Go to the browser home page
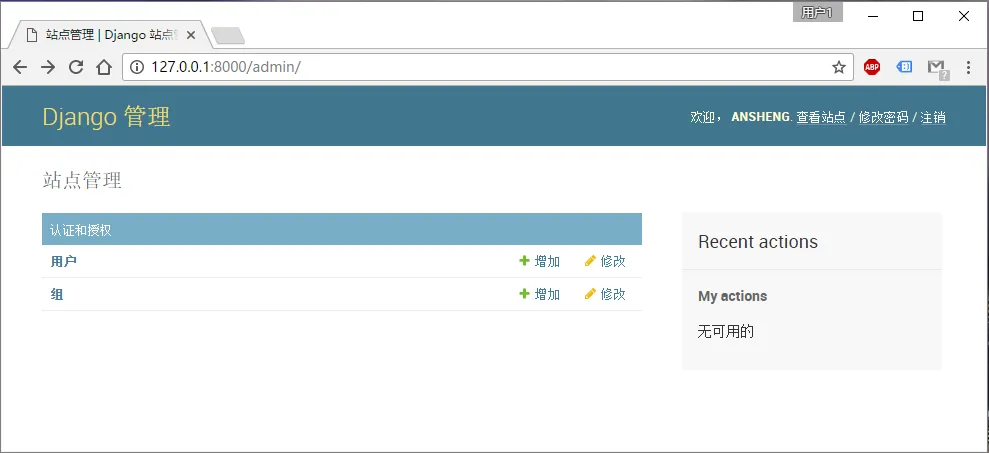 tap(104, 67)
